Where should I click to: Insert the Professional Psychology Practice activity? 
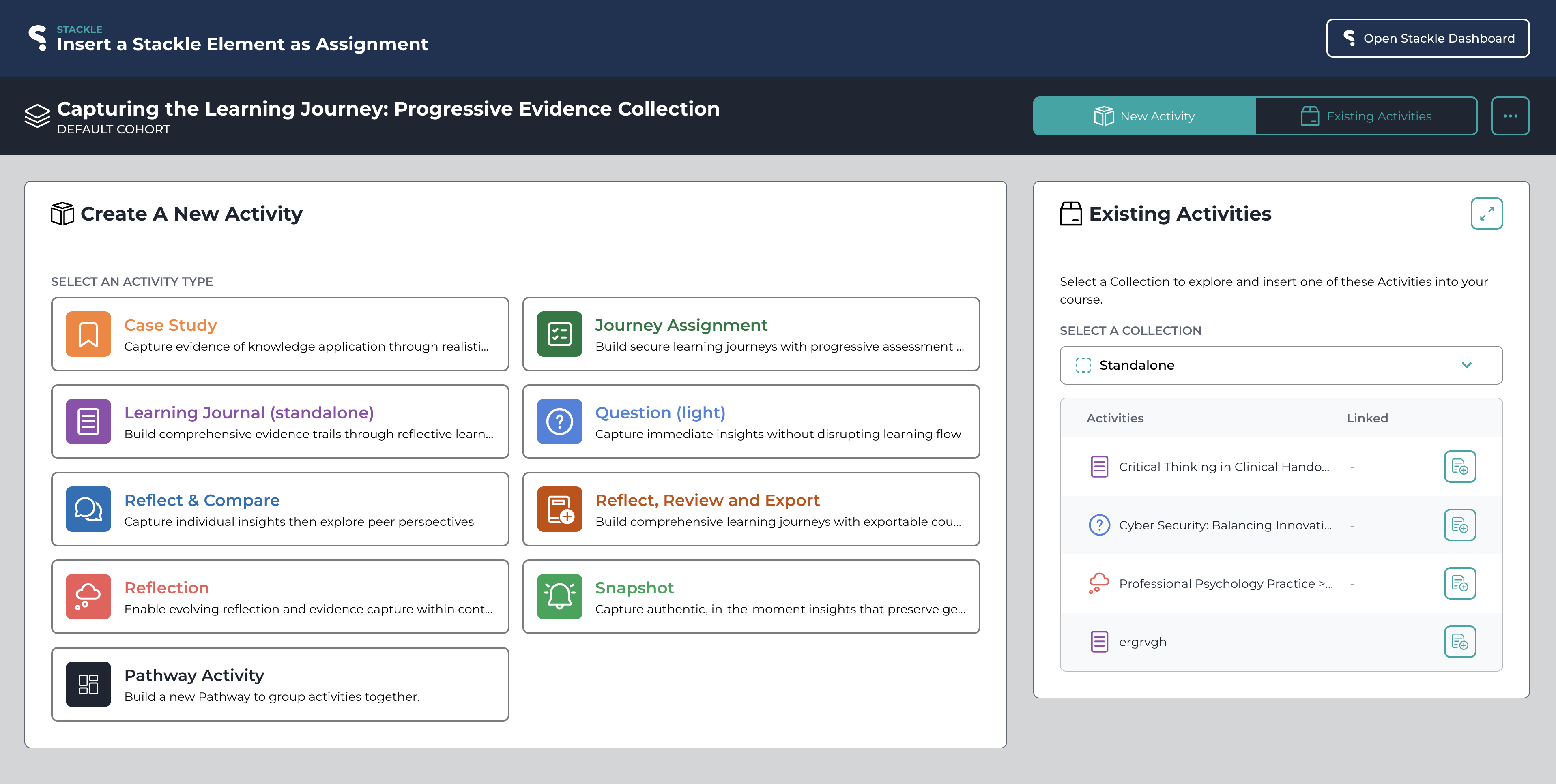(x=1460, y=583)
